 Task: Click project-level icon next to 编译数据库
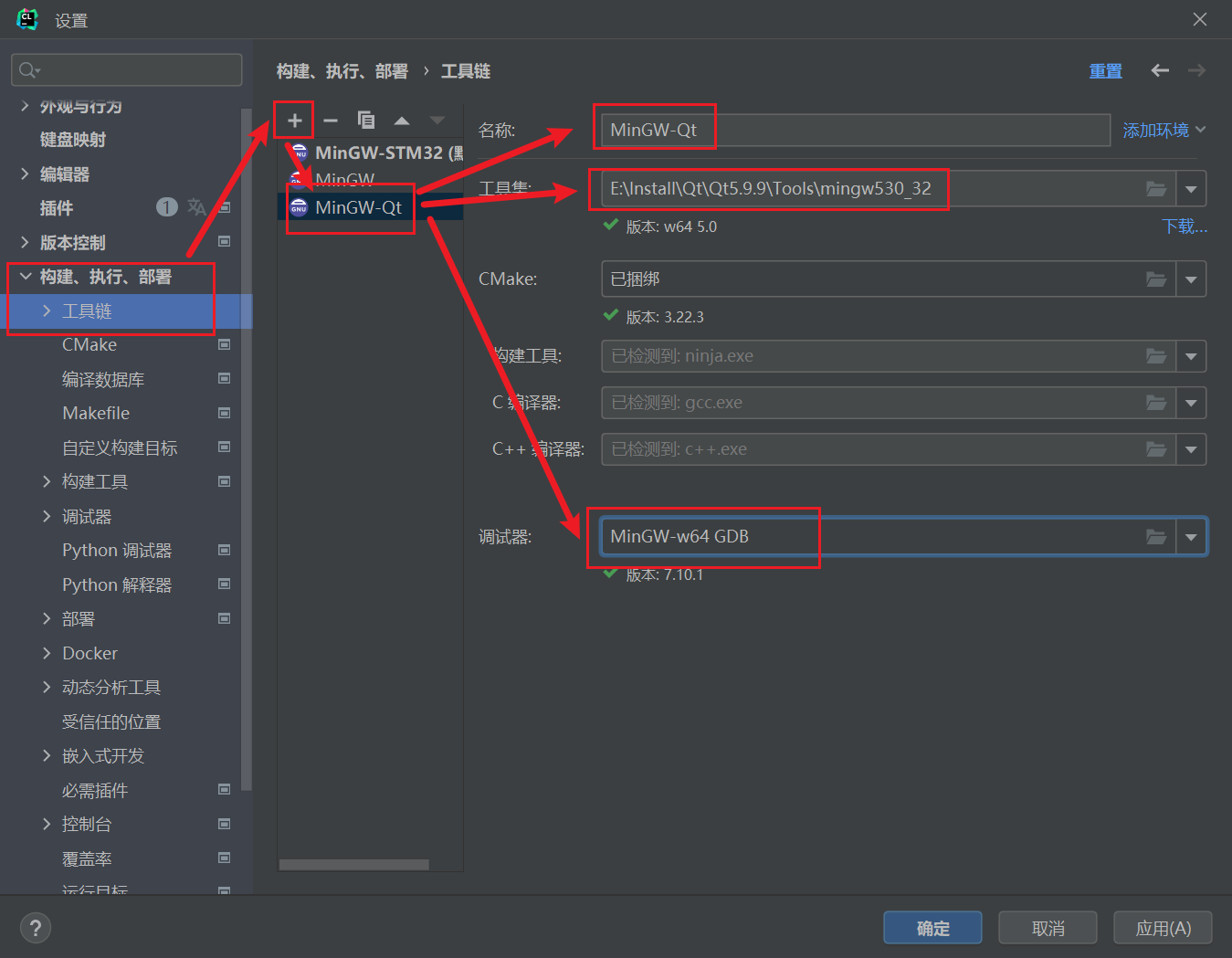(224, 378)
